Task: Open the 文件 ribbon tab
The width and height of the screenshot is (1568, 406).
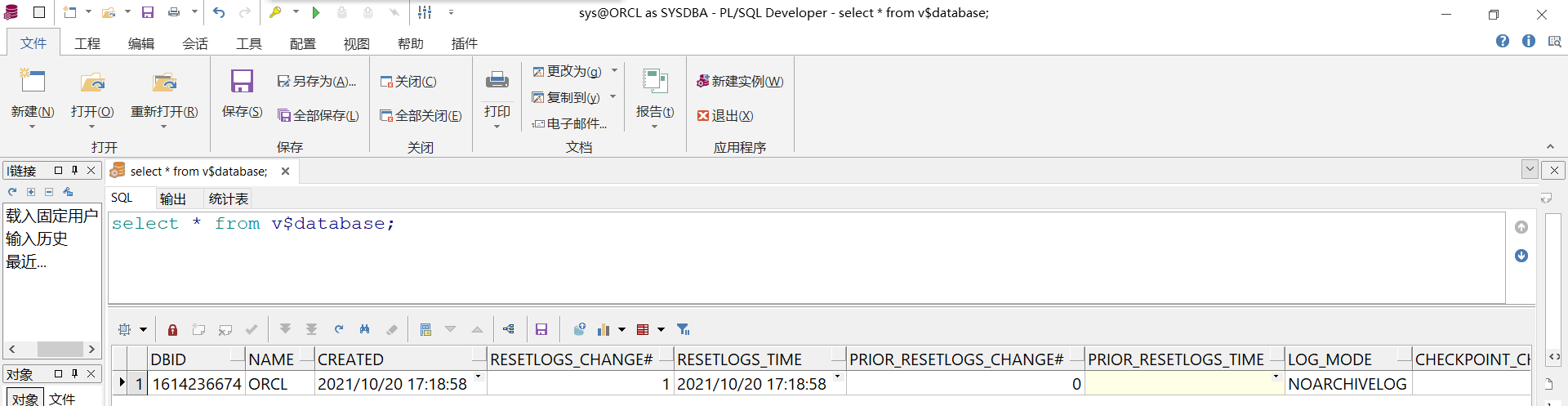Action: [x=33, y=43]
